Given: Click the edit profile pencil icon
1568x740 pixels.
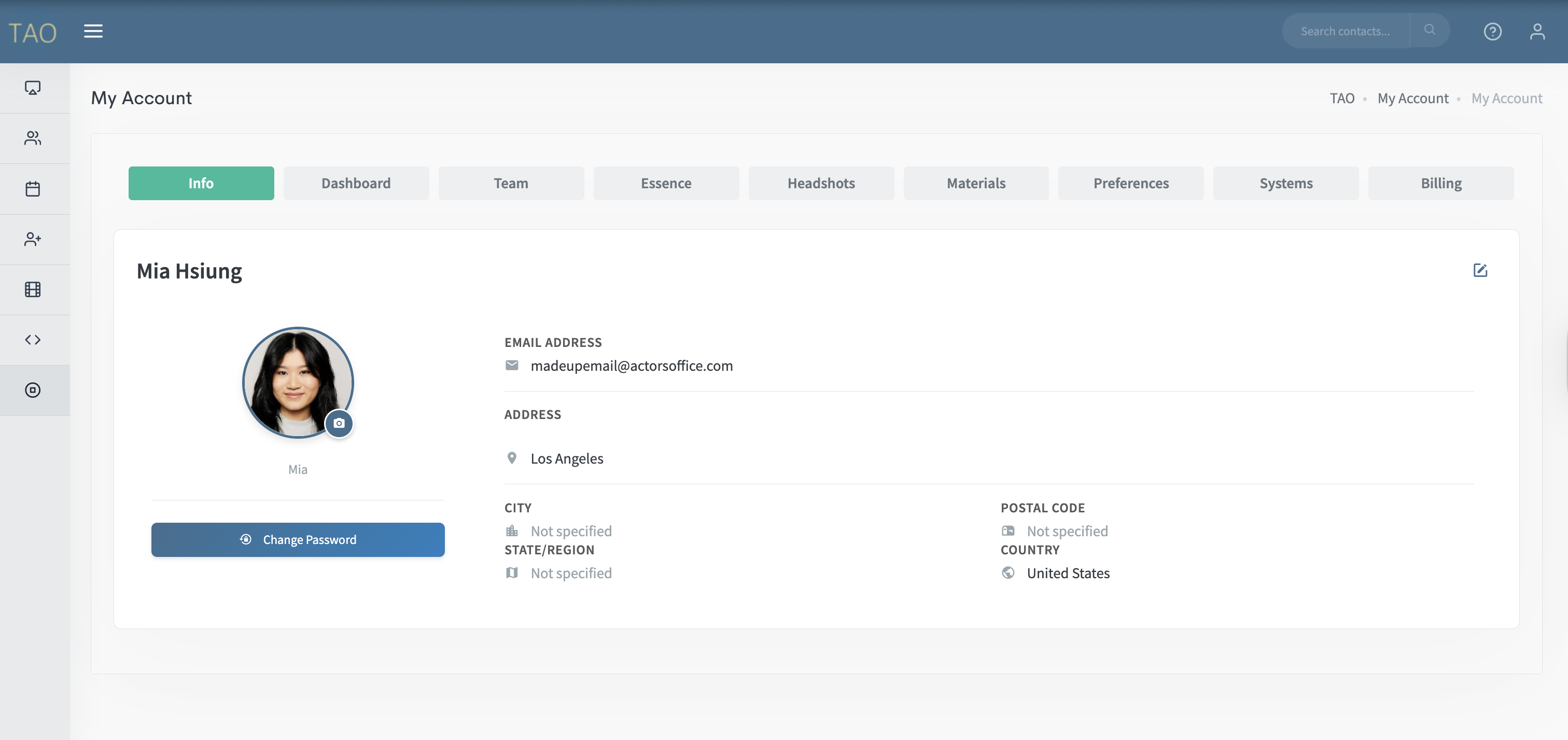Looking at the screenshot, I should [x=1480, y=270].
